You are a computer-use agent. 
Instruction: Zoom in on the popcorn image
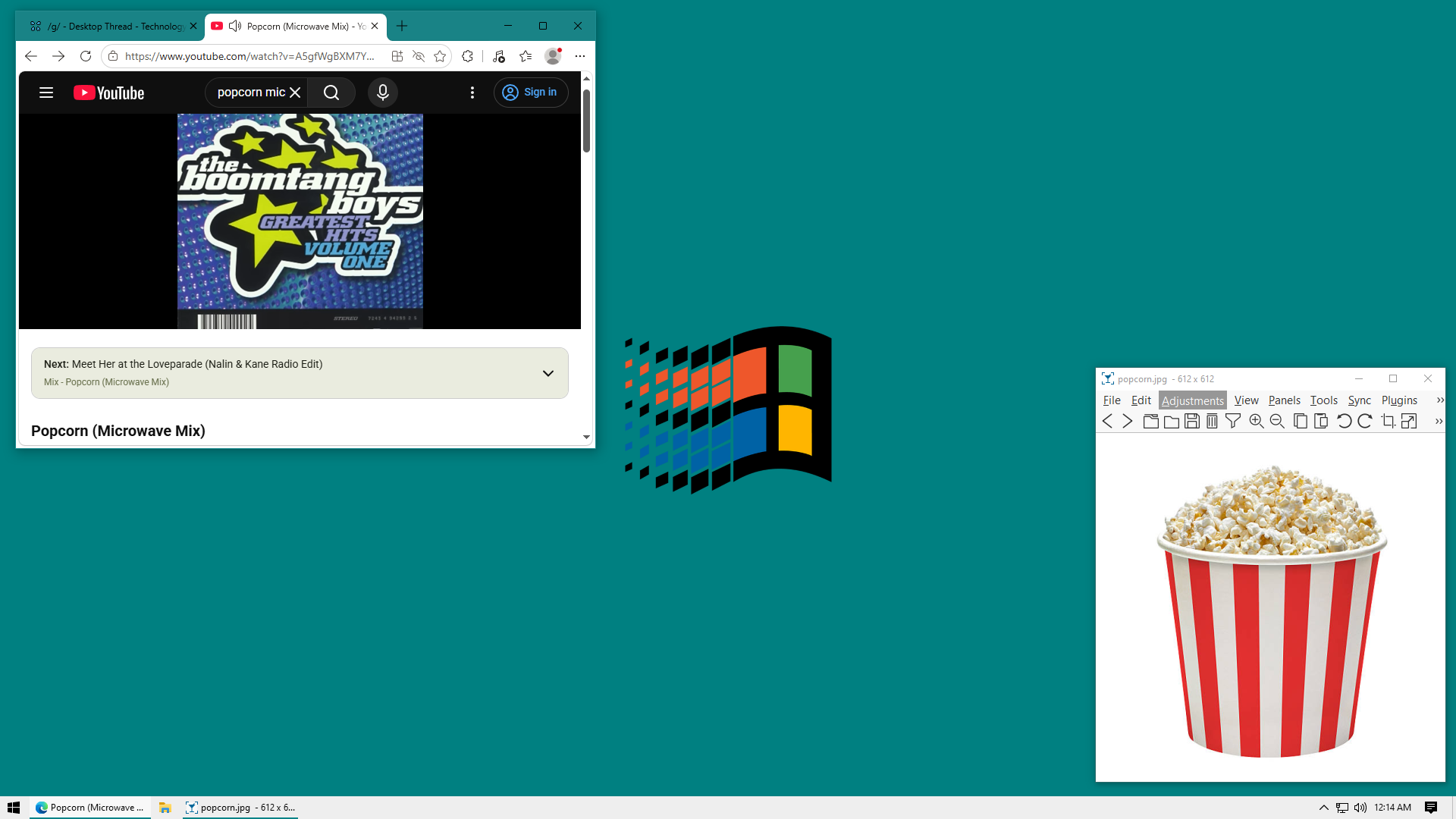pos(1257,422)
